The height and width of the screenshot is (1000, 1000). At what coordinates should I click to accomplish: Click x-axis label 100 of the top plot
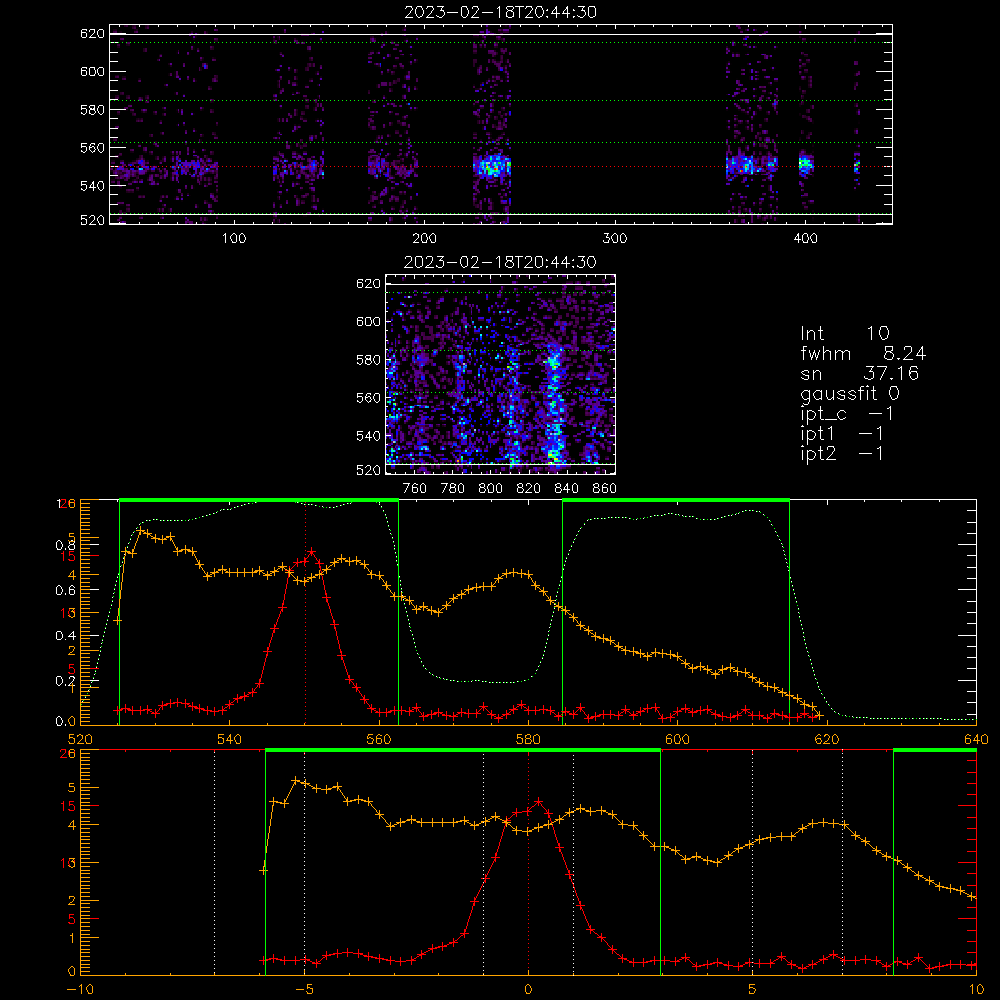pyautogui.click(x=234, y=239)
